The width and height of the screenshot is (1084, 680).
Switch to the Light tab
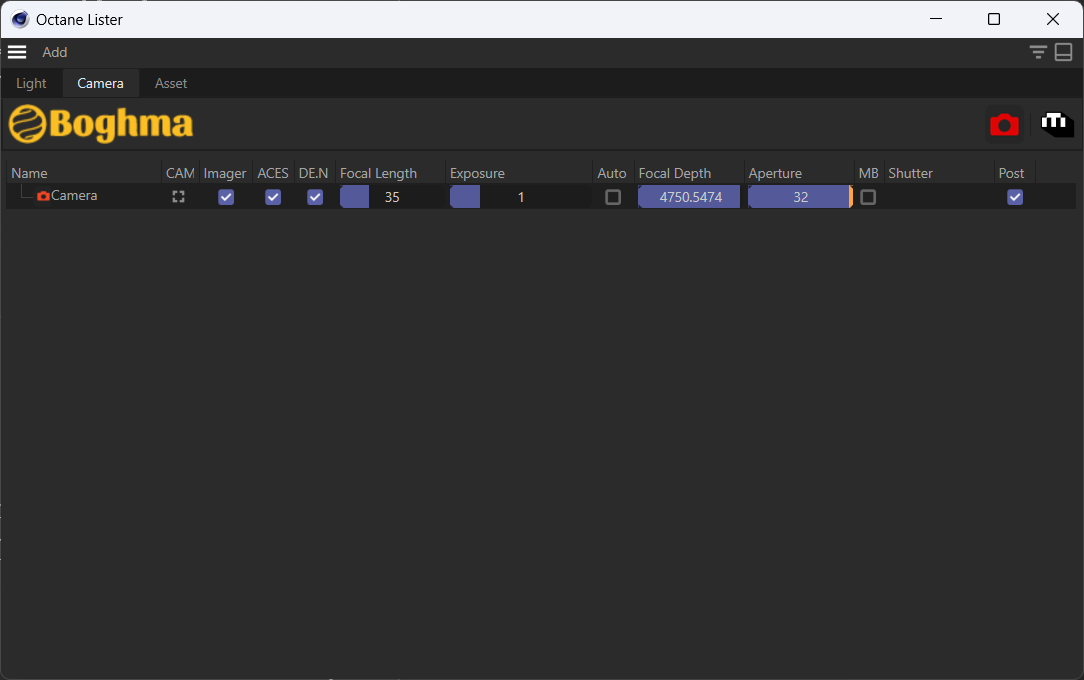[x=31, y=84]
